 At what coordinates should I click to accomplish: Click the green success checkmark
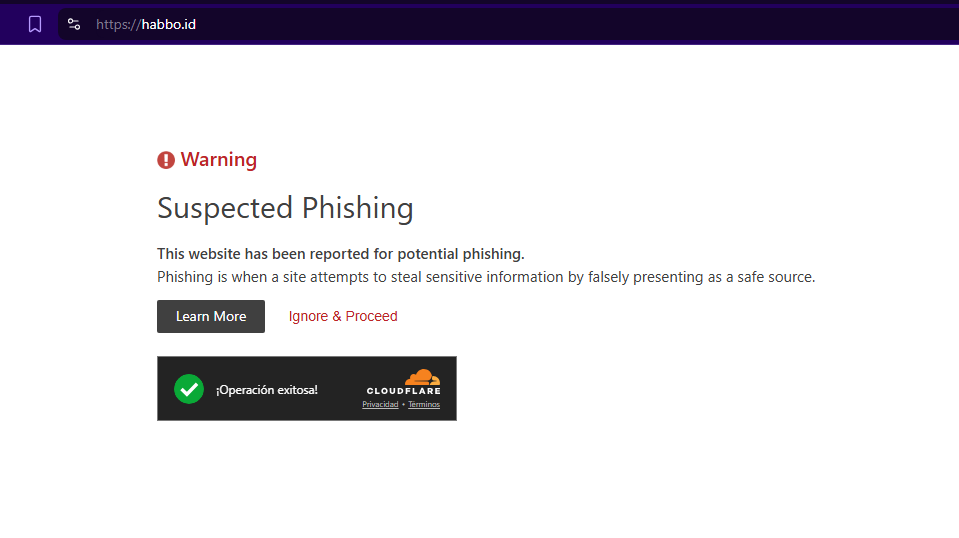tap(189, 389)
